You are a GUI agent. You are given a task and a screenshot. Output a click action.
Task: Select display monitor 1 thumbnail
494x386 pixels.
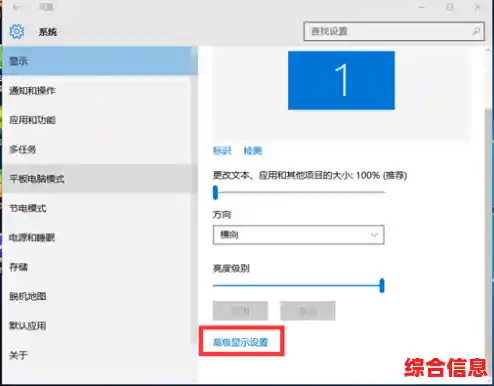tap(341, 80)
